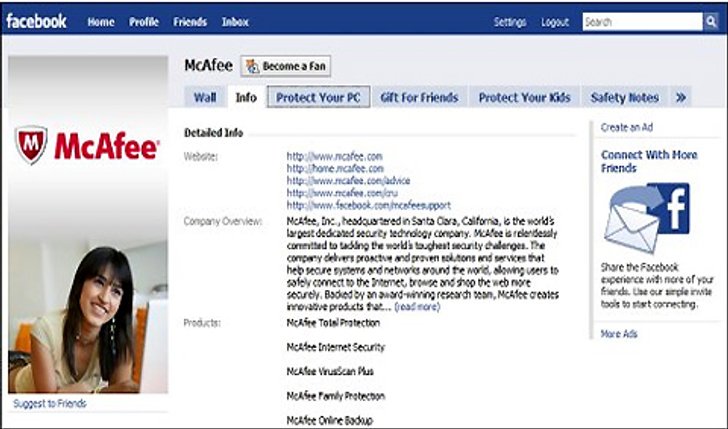Viewport: 728px width, 429px height.
Task: Click the search magnifier icon
Action: 711,21
